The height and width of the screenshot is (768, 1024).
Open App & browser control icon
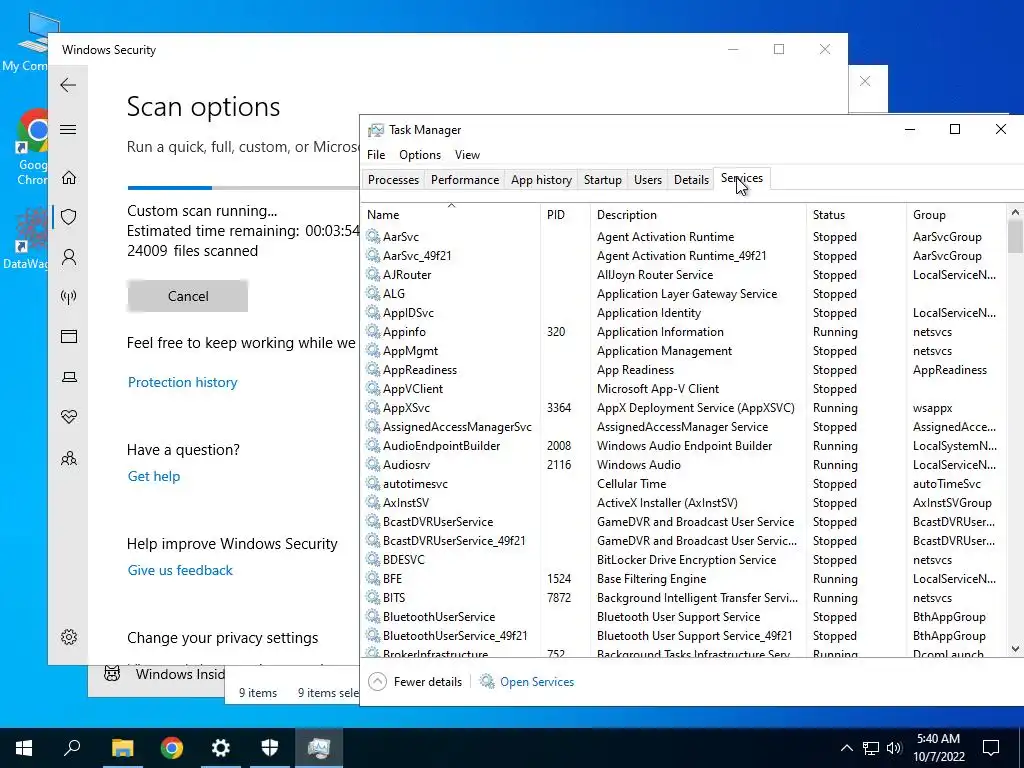coord(69,336)
